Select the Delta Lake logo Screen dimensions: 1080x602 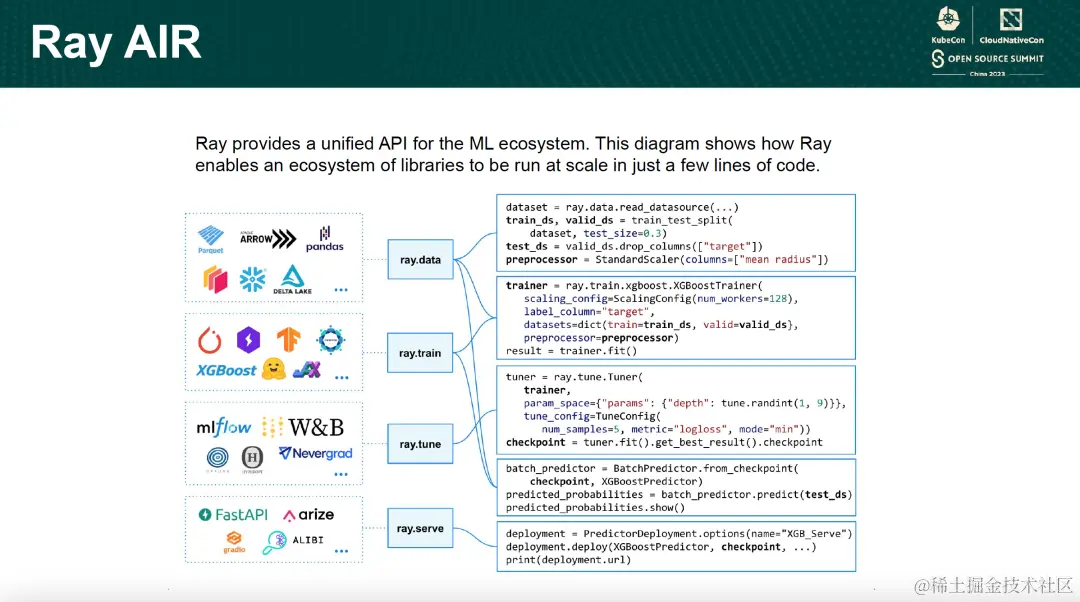click(x=293, y=280)
